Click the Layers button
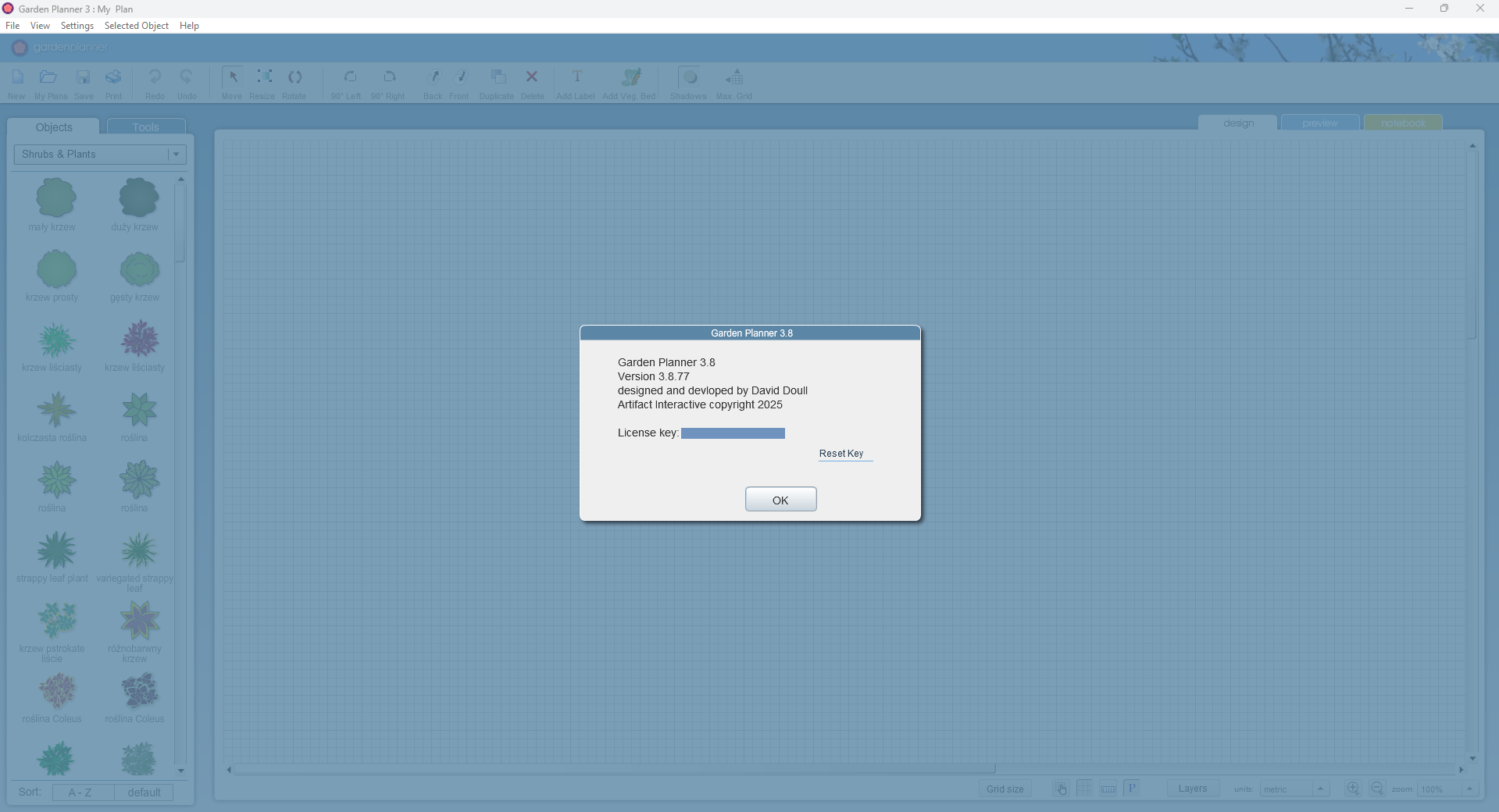Screen dimensions: 1499x812 (x=1193, y=789)
